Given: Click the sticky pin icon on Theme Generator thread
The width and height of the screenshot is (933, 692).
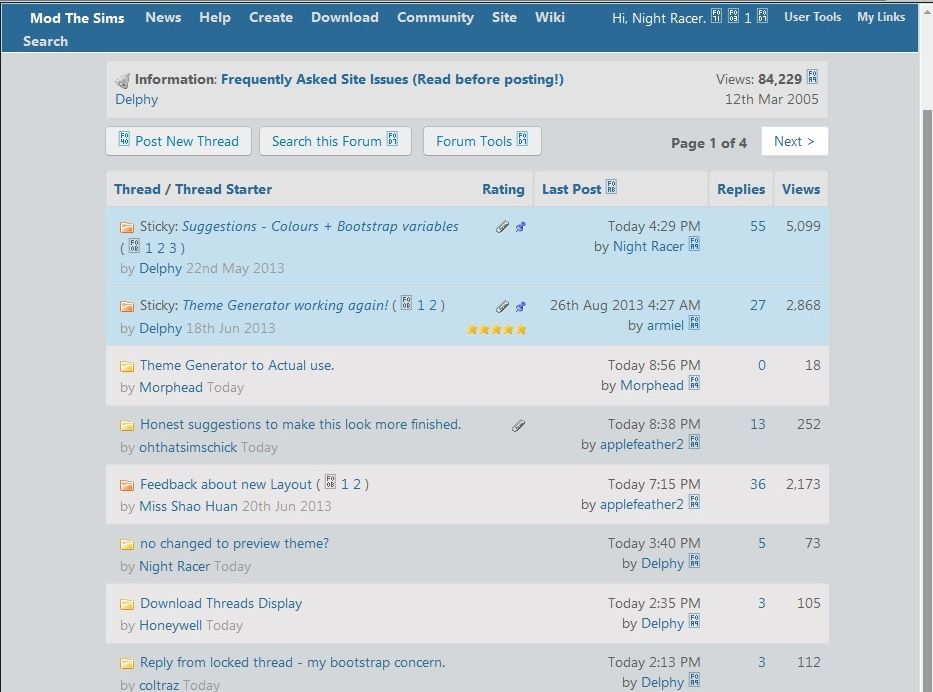Looking at the screenshot, I should tap(520, 307).
